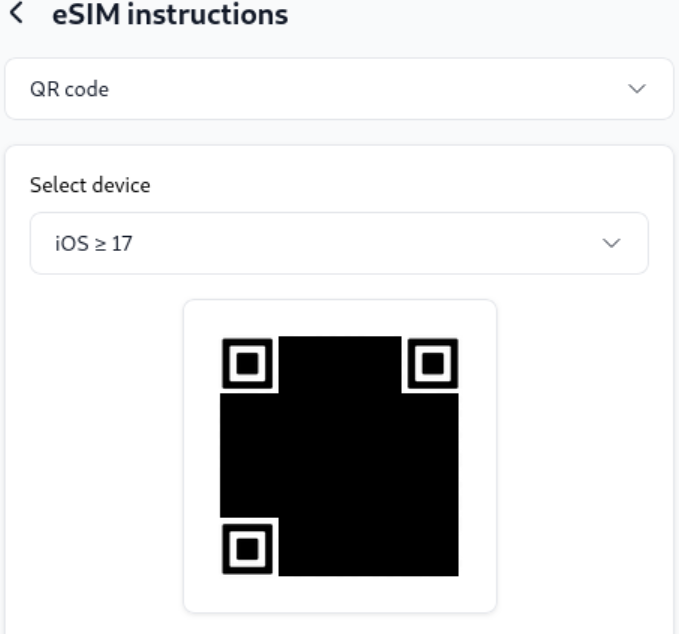Open the QR code installation method dropdown
The width and height of the screenshot is (679, 634).
tap(339, 89)
